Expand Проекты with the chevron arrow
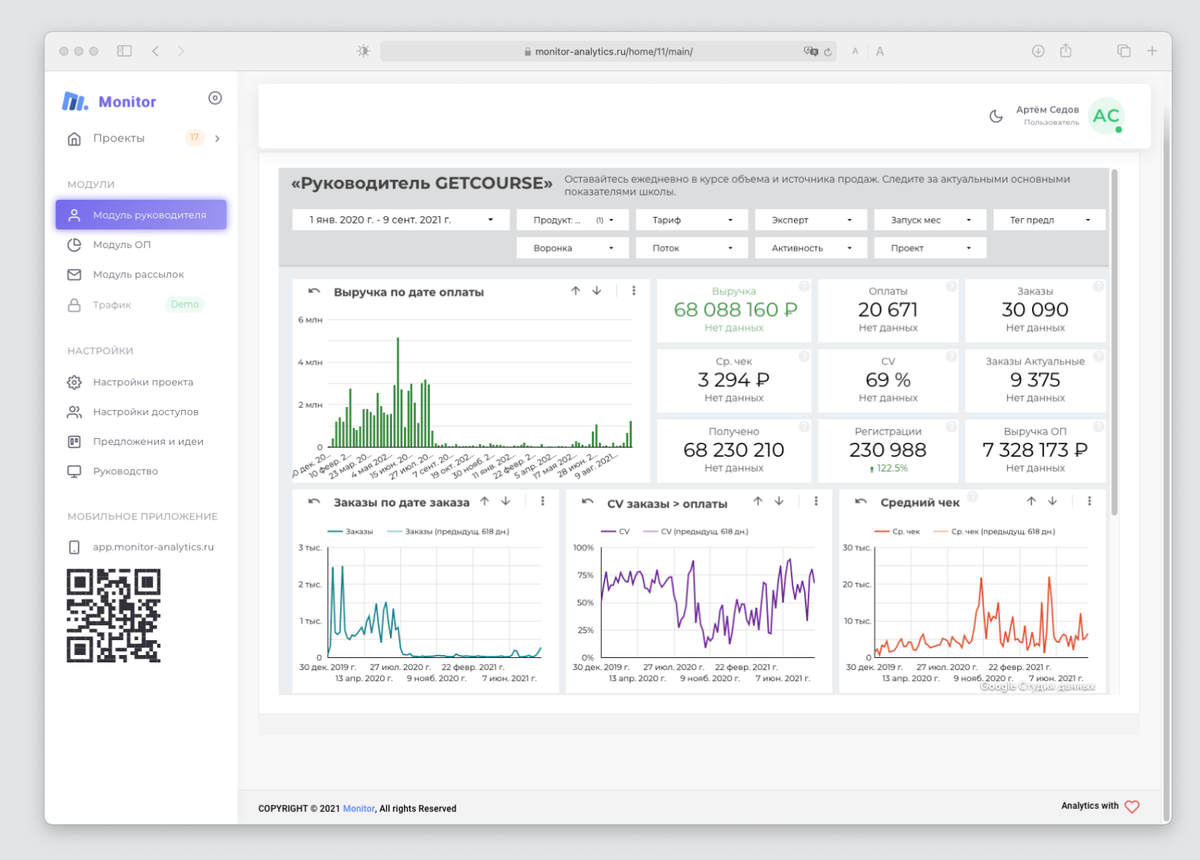Image resolution: width=1200 pixels, height=860 pixels. [218, 138]
